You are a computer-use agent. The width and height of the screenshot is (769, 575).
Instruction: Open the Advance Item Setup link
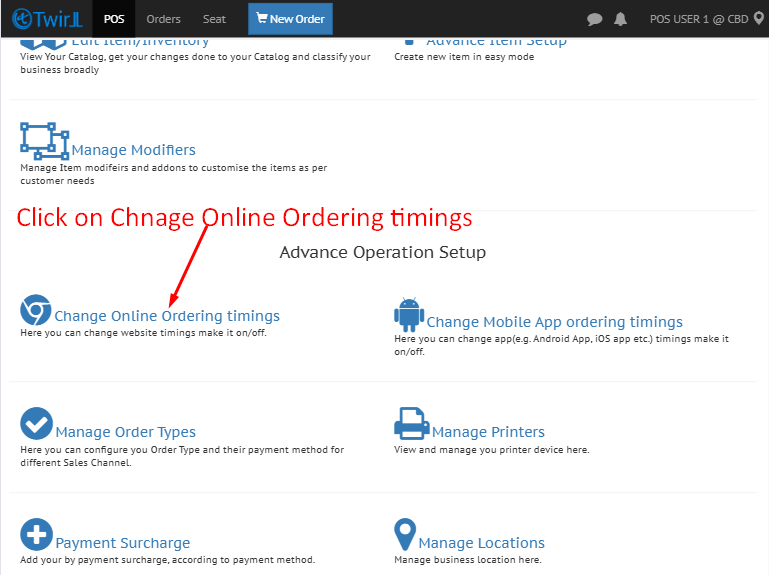tap(496, 41)
